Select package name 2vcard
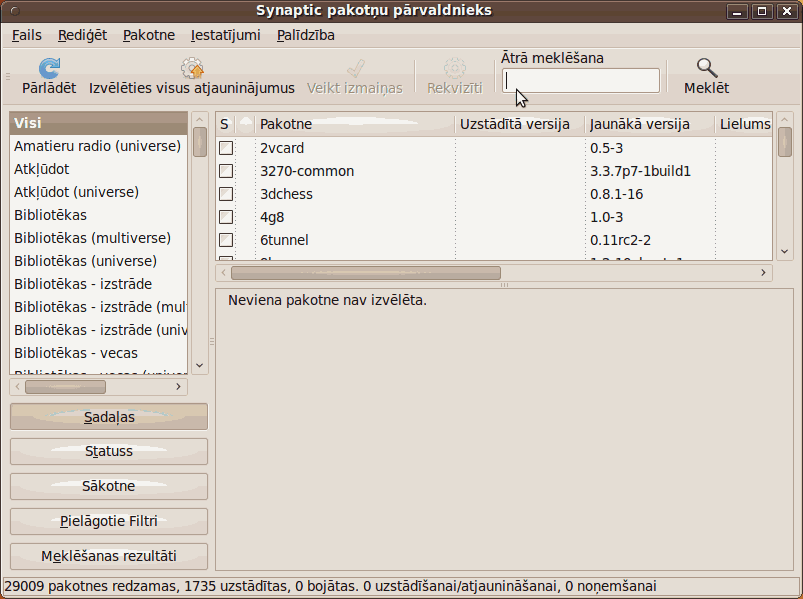The width and height of the screenshot is (803, 599). 282,148
